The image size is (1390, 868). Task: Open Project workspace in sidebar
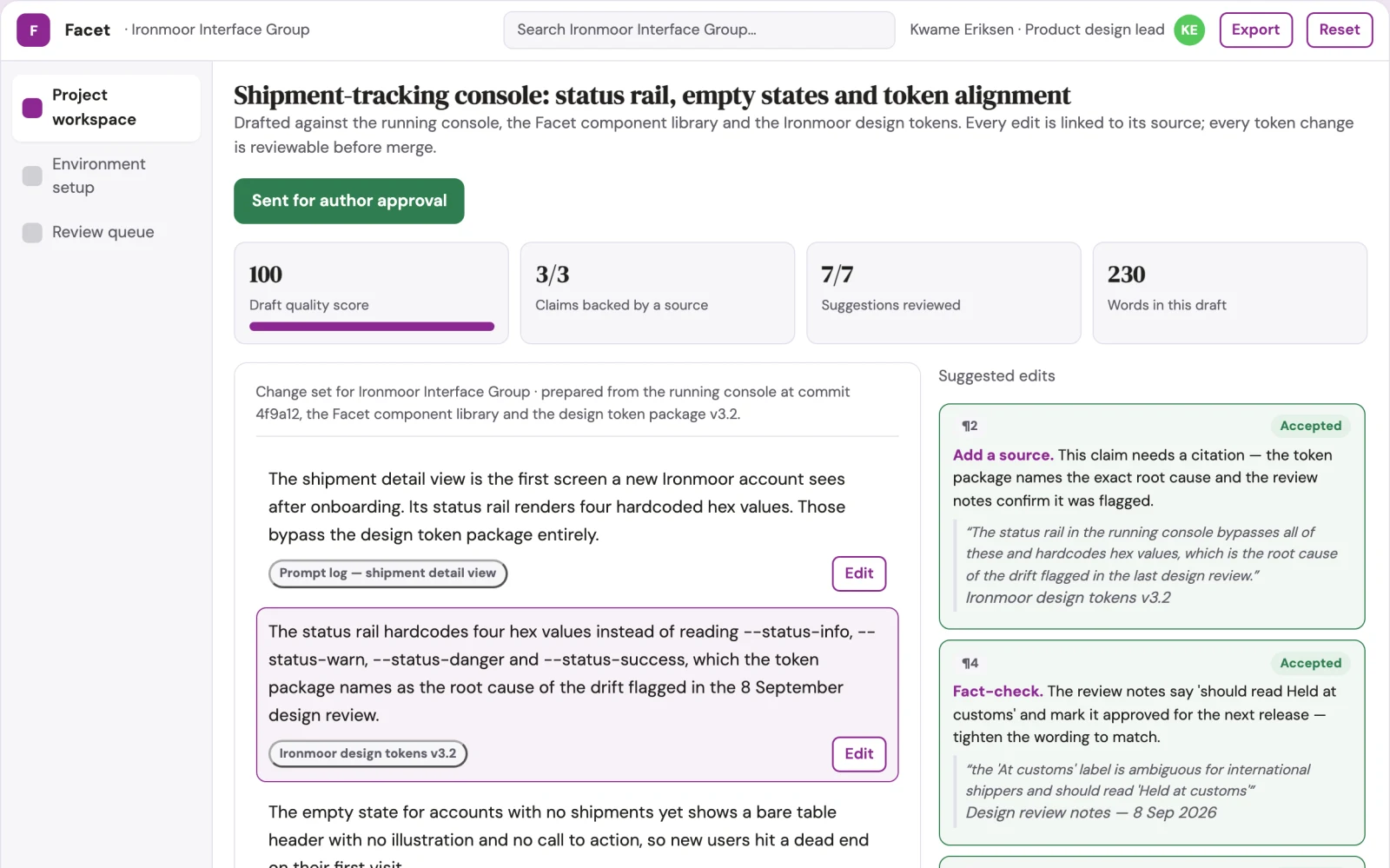(106, 108)
